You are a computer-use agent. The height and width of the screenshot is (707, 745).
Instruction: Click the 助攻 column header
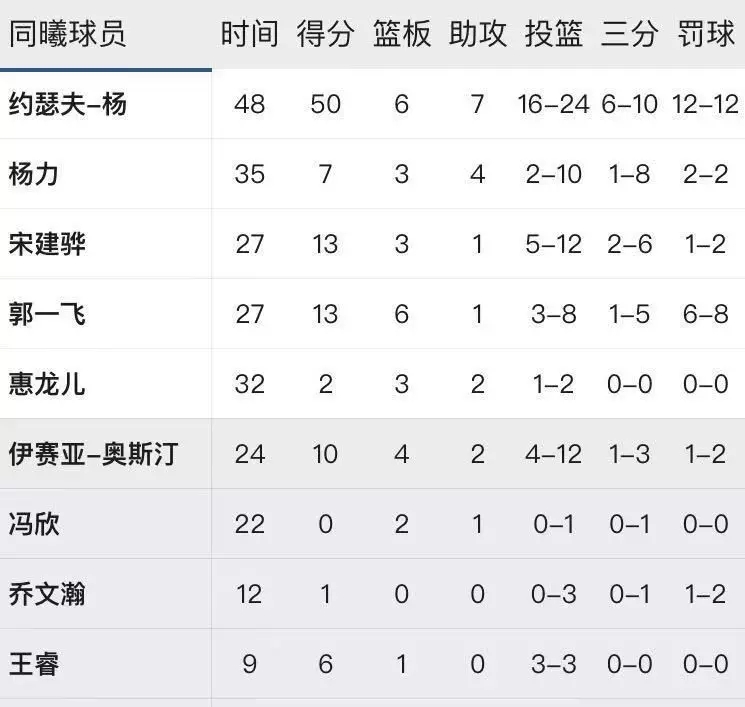(478, 34)
